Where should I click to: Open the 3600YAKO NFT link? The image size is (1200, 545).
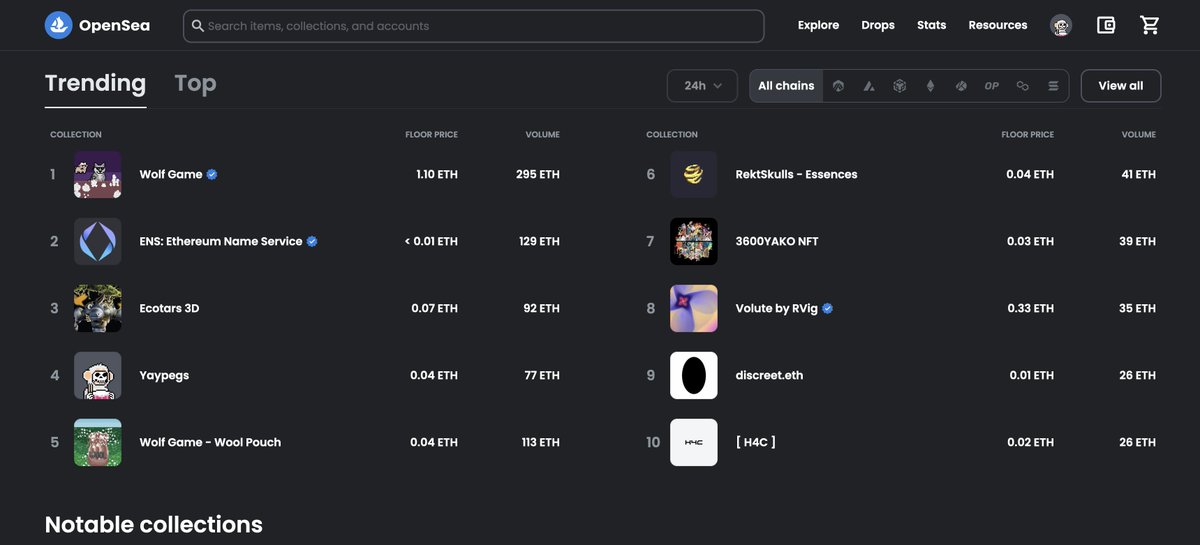point(777,241)
